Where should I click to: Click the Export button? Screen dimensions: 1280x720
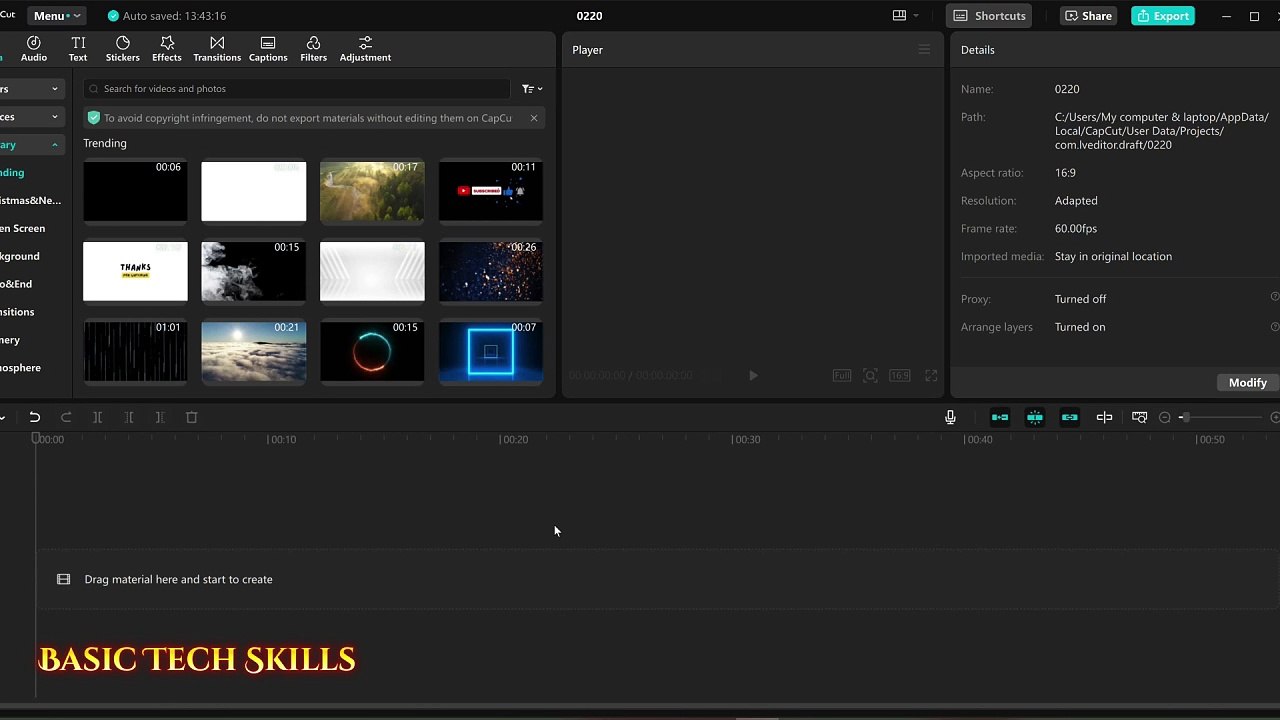pos(1162,16)
